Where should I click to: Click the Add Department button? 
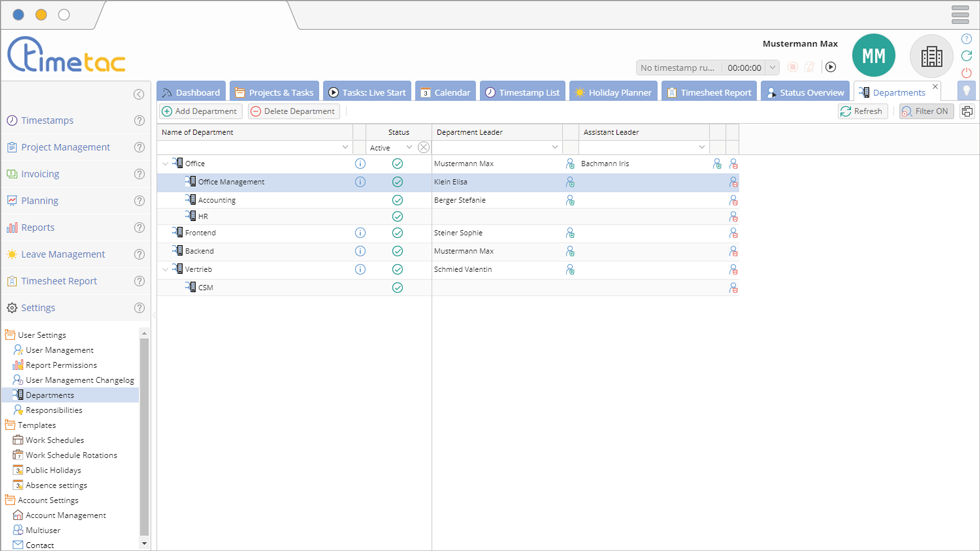pyautogui.click(x=200, y=112)
